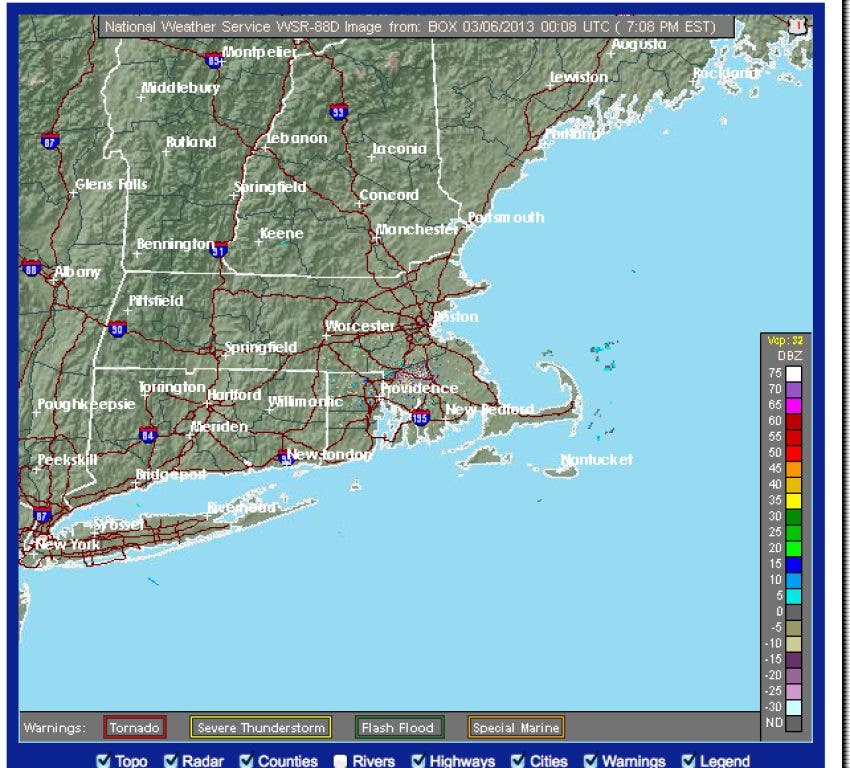Click the white 75 dBZ legend swatch
The width and height of the screenshot is (850, 768).
click(x=793, y=374)
